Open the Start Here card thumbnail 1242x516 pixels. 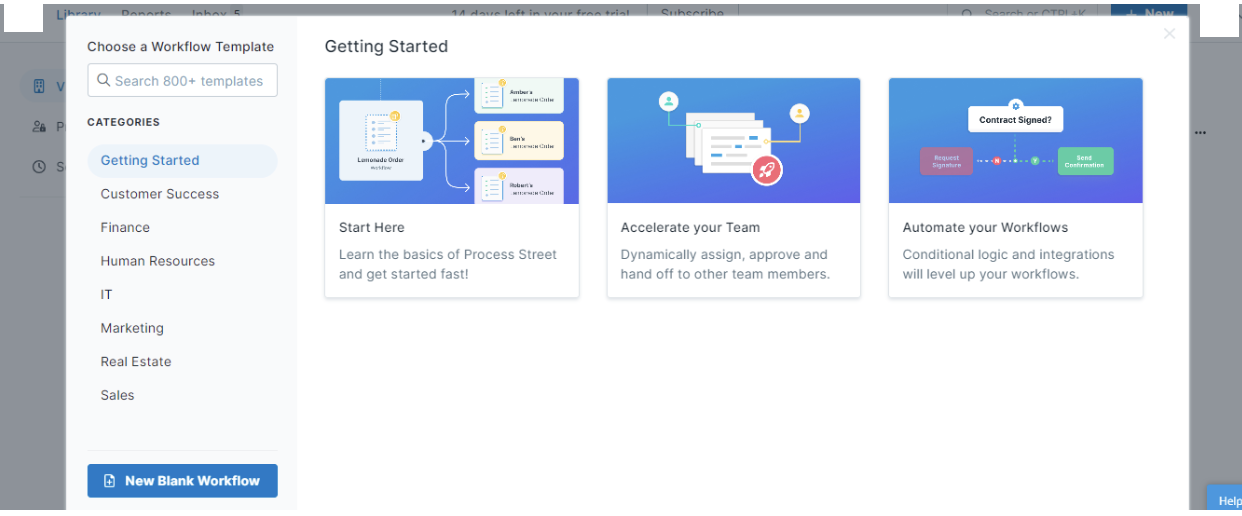click(x=452, y=141)
